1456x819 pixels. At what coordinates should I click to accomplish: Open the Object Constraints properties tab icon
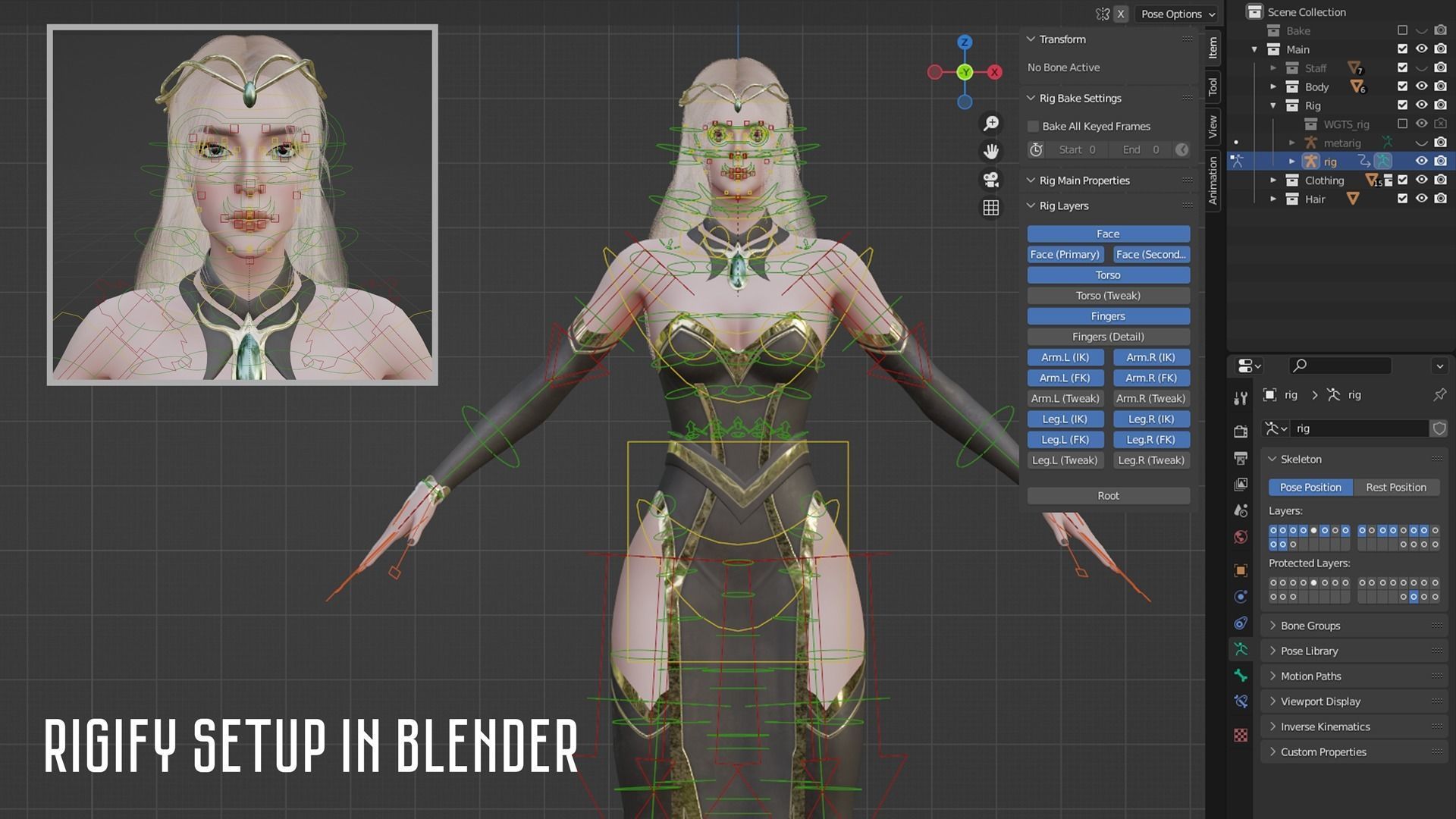tap(1241, 623)
